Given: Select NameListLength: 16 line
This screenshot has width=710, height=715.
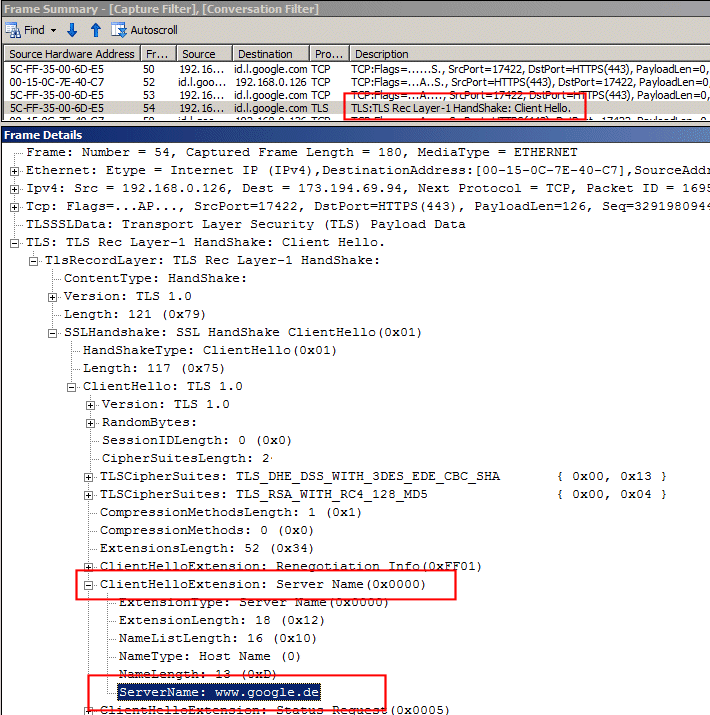Looking at the screenshot, I should tap(218, 638).
